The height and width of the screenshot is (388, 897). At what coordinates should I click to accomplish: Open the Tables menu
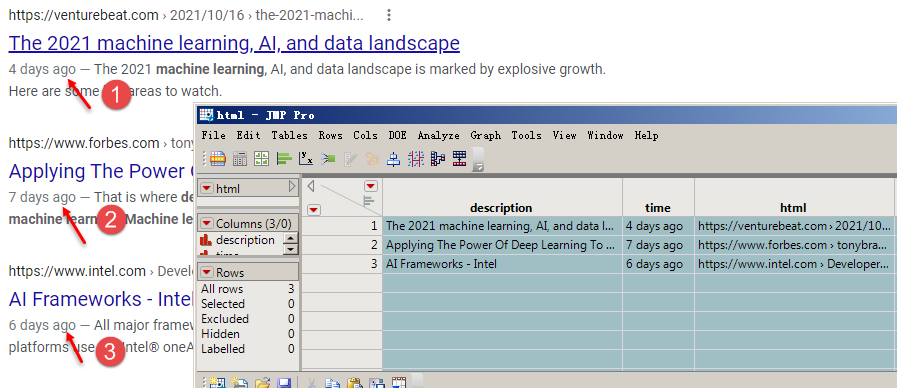tap(289, 136)
